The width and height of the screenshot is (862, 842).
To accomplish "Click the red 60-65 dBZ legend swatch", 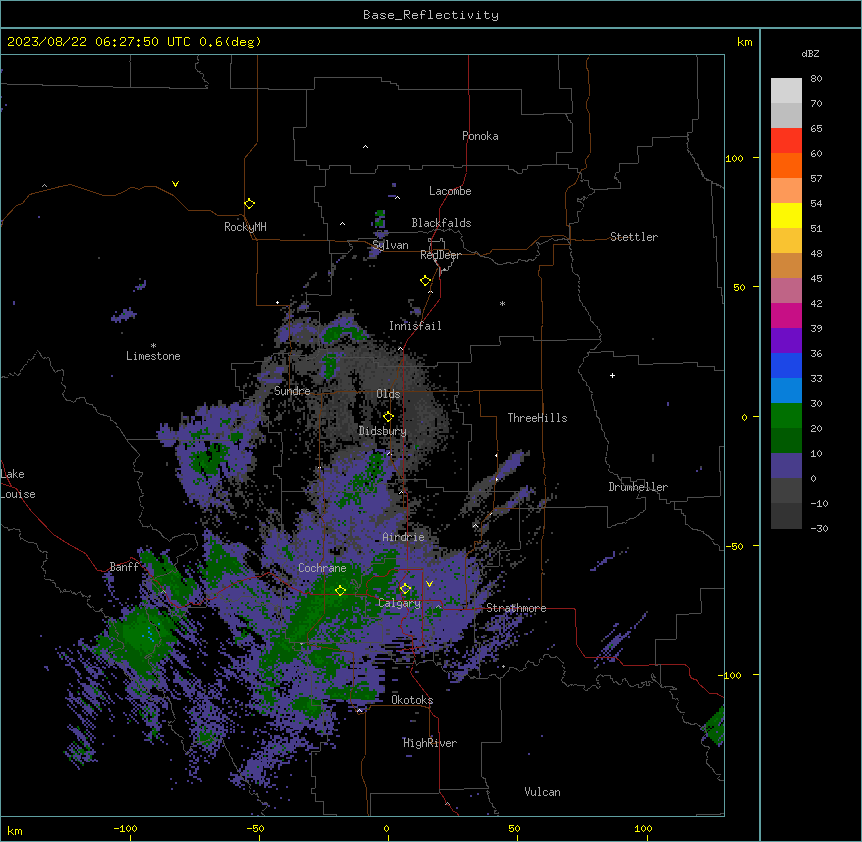I will coord(786,141).
